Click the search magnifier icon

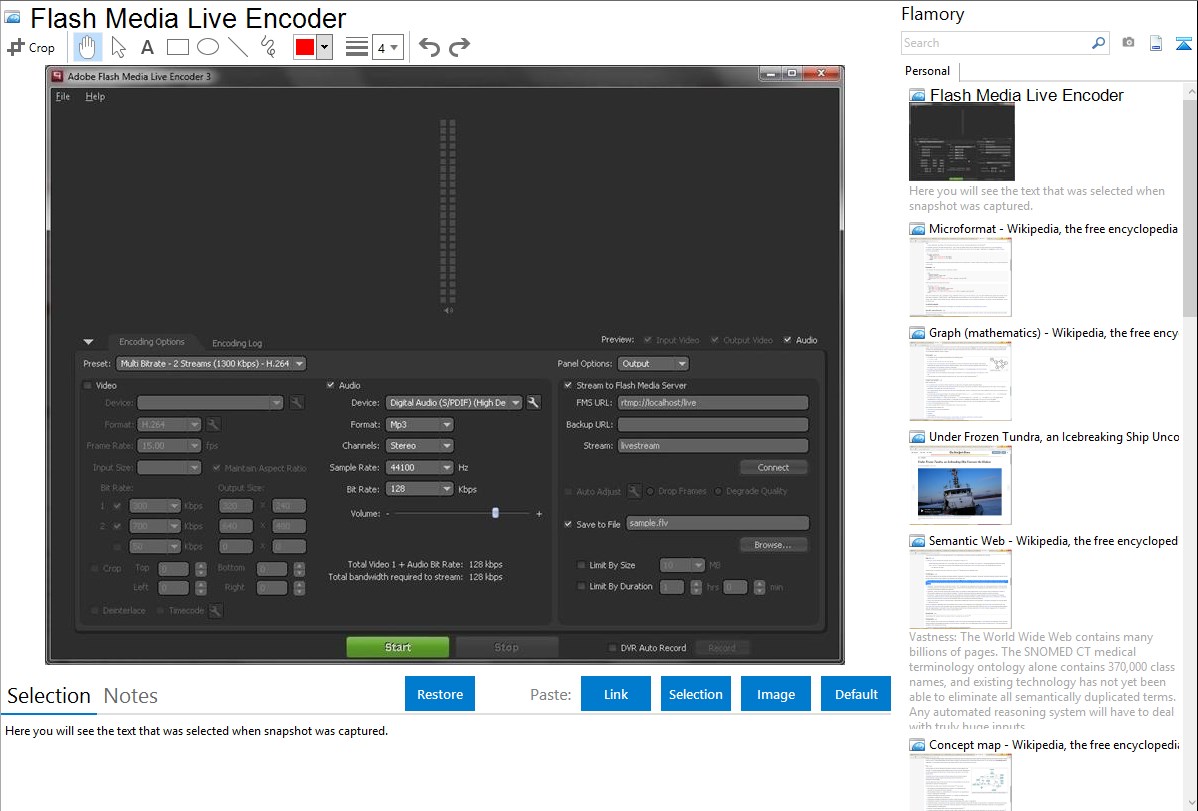pos(1098,43)
